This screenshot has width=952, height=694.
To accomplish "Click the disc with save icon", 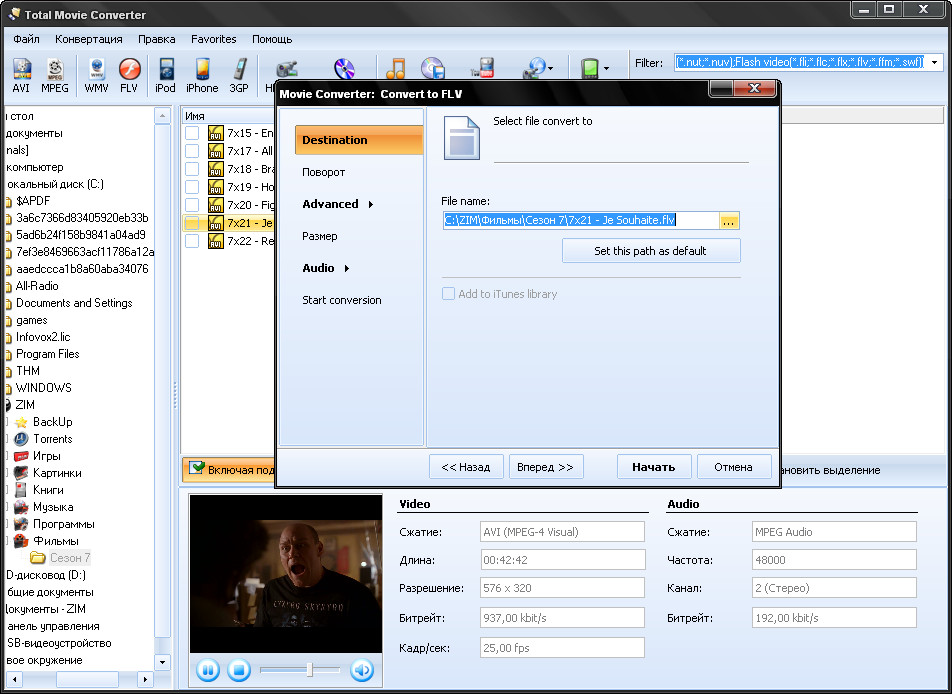I will point(433,69).
